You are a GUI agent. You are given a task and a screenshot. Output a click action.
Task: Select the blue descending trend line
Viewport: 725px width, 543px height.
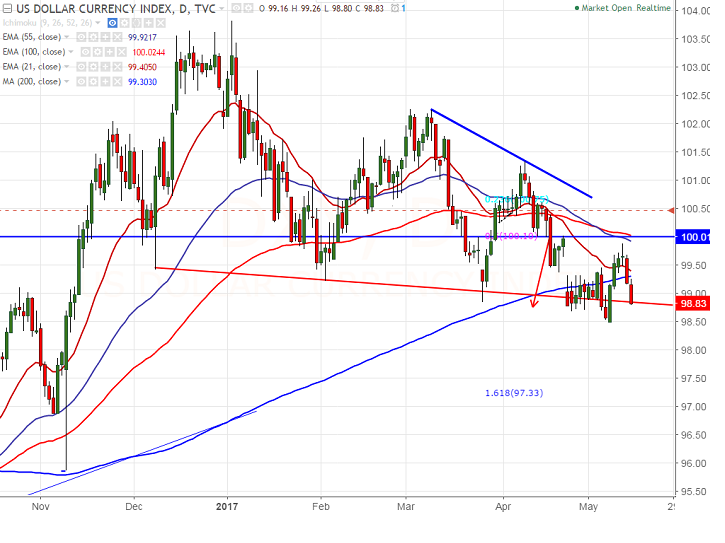tap(511, 153)
